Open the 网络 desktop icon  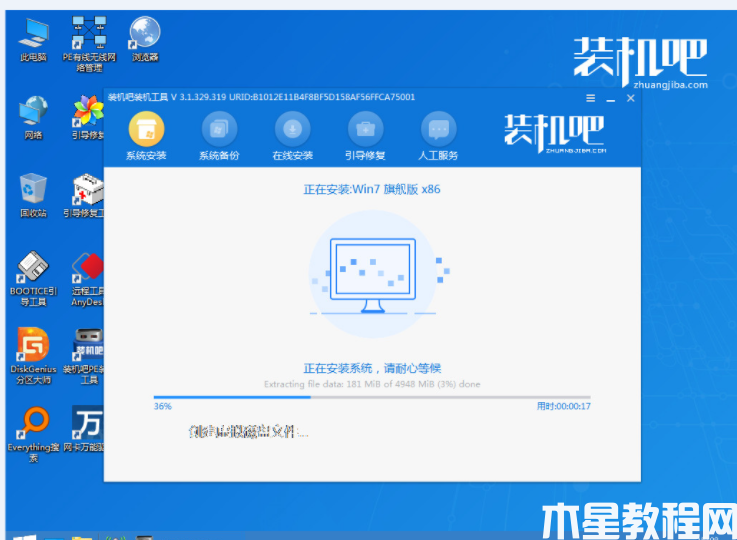click(33, 117)
